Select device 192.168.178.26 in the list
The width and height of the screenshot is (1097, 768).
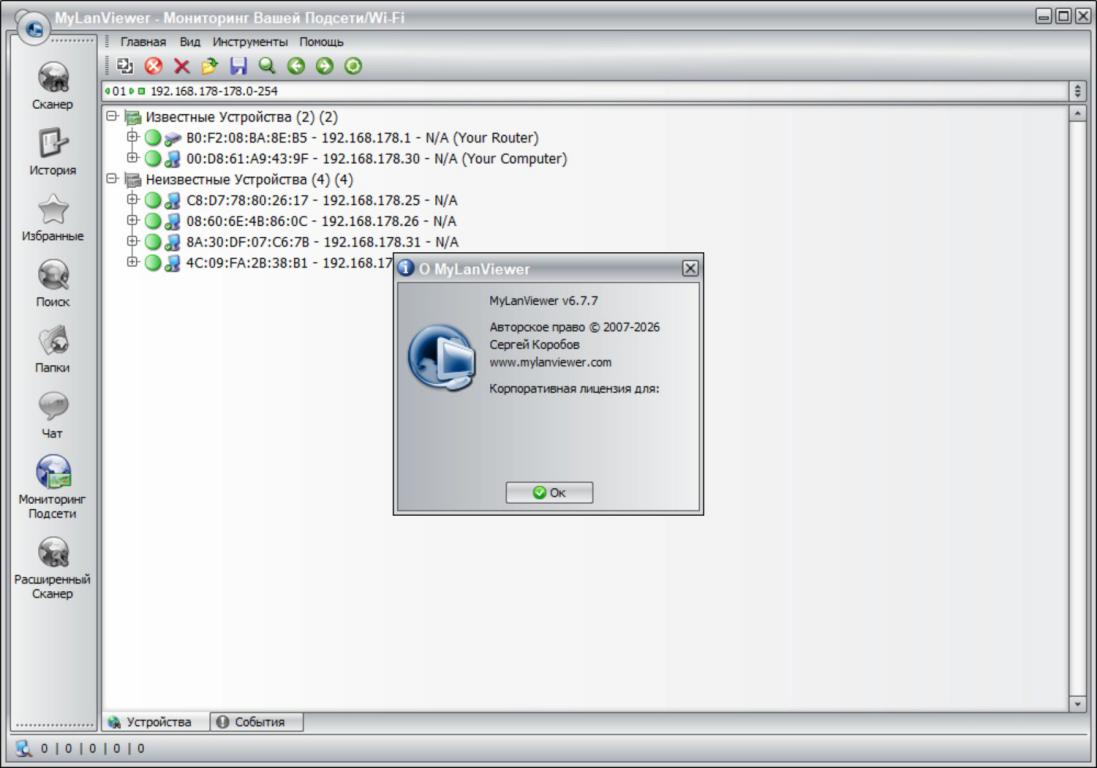(x=320, y=221)
